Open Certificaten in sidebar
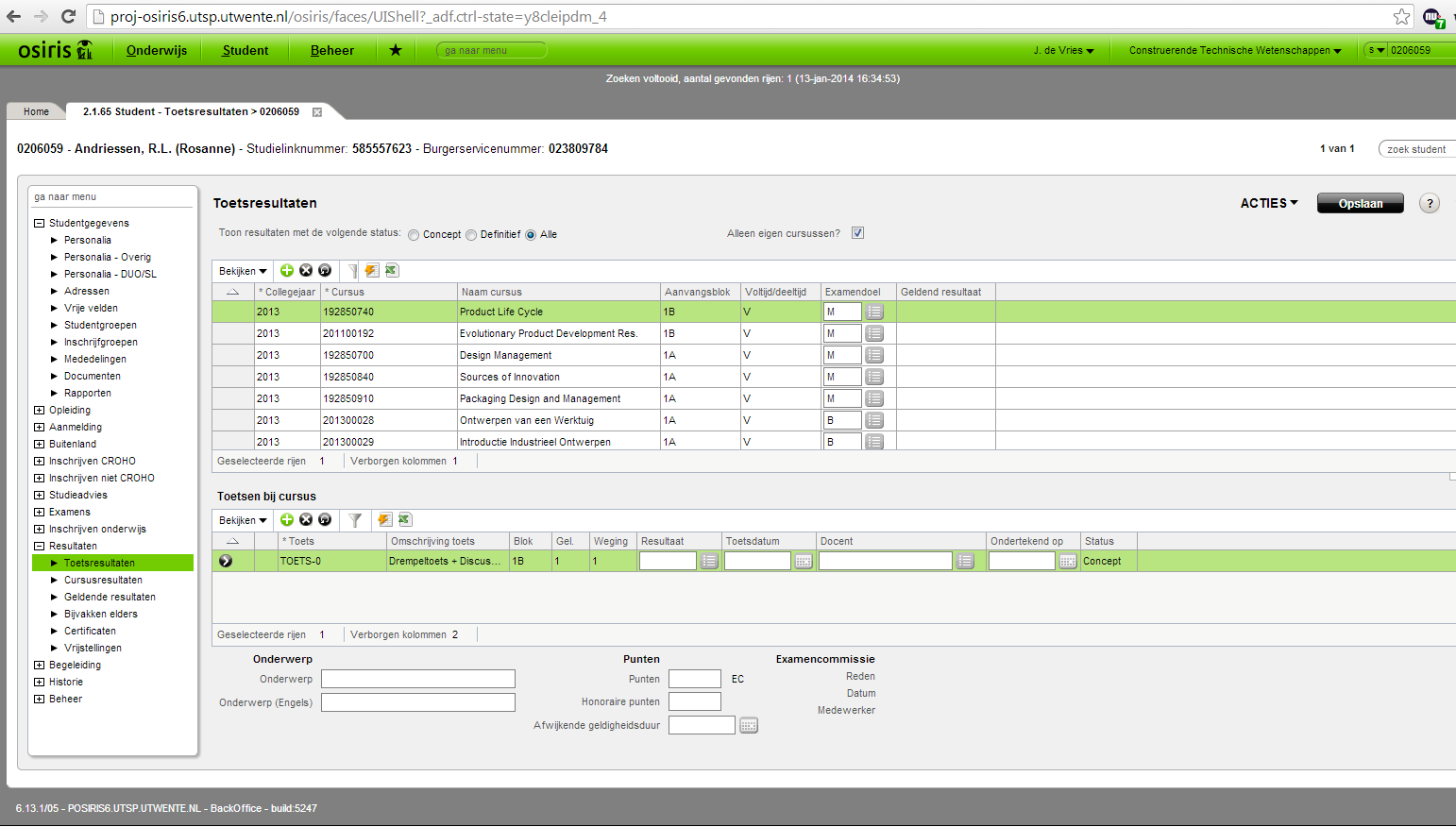 (90, 631)
